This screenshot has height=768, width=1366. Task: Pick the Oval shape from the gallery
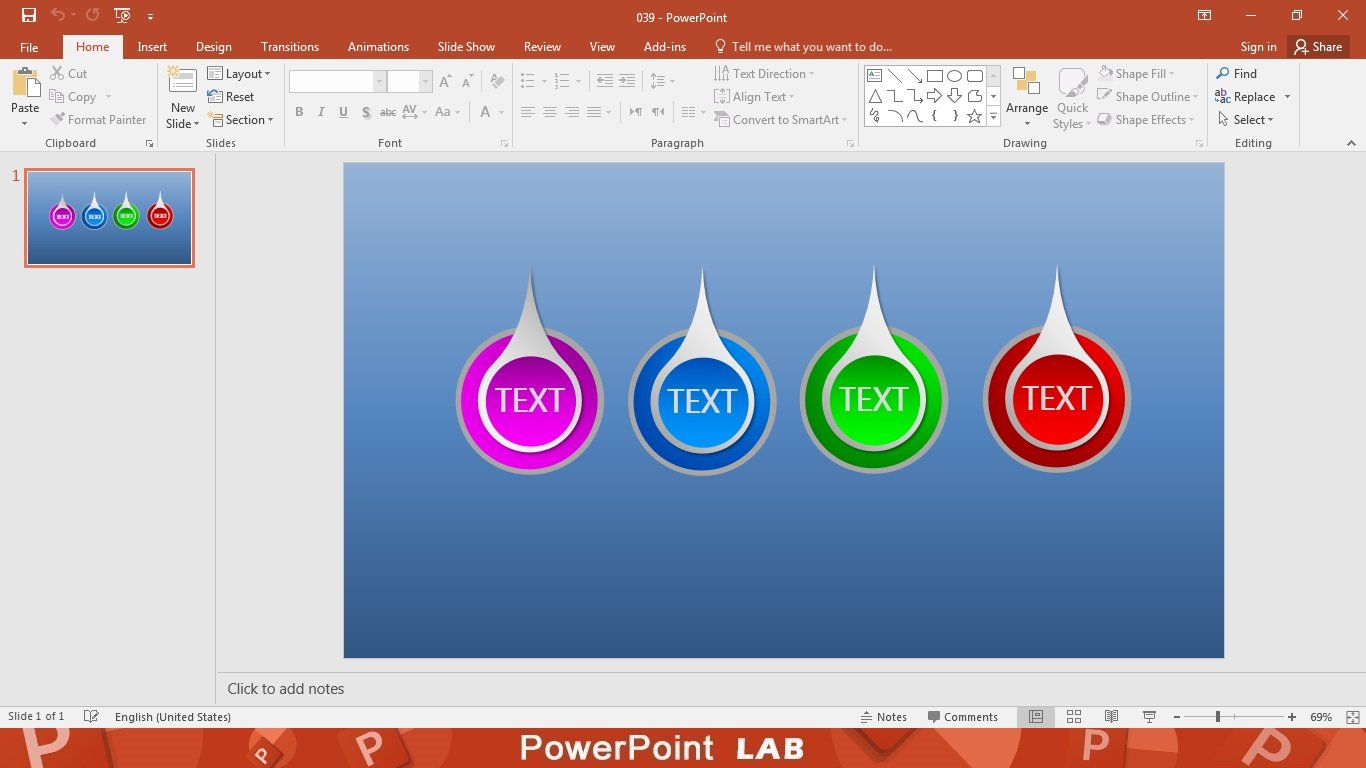click(954, 76)
